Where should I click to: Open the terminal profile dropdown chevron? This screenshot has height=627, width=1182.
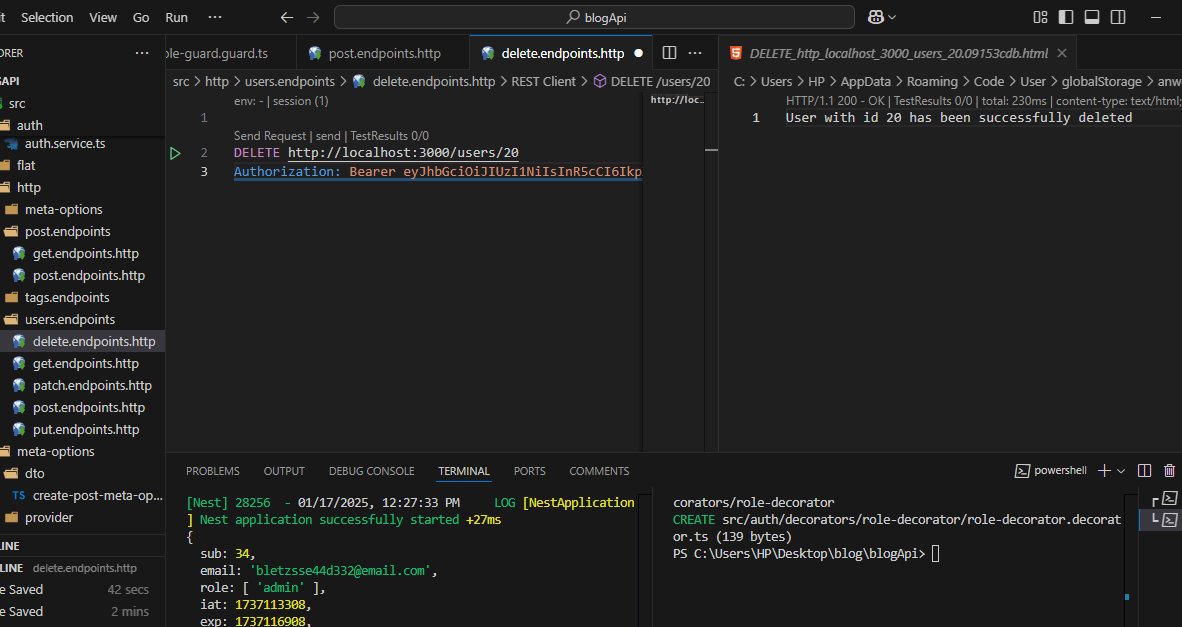(x=1120, y=470)
